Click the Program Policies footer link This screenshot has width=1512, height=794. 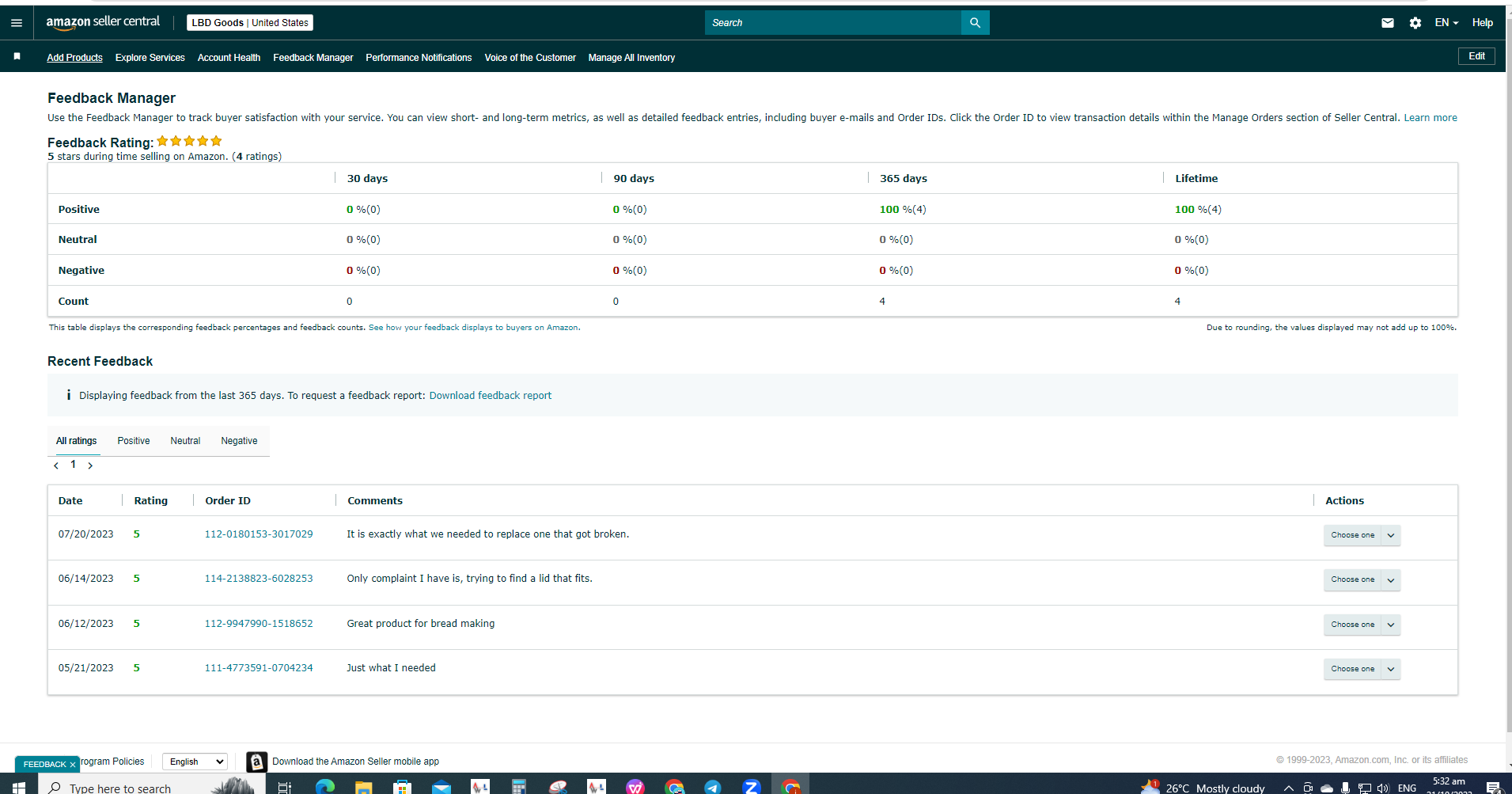pos(112,762)
